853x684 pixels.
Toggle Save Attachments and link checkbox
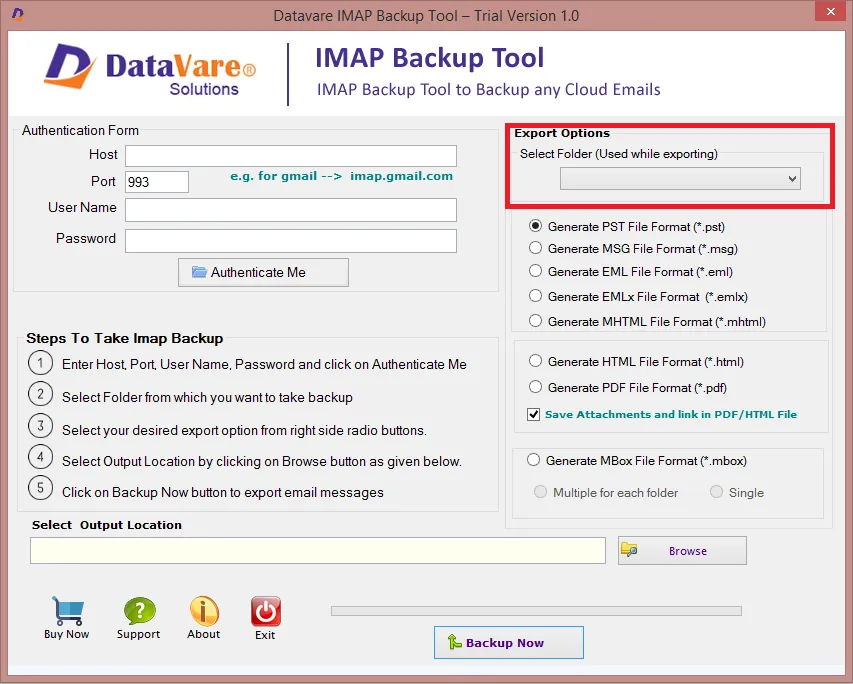point(534,414)
